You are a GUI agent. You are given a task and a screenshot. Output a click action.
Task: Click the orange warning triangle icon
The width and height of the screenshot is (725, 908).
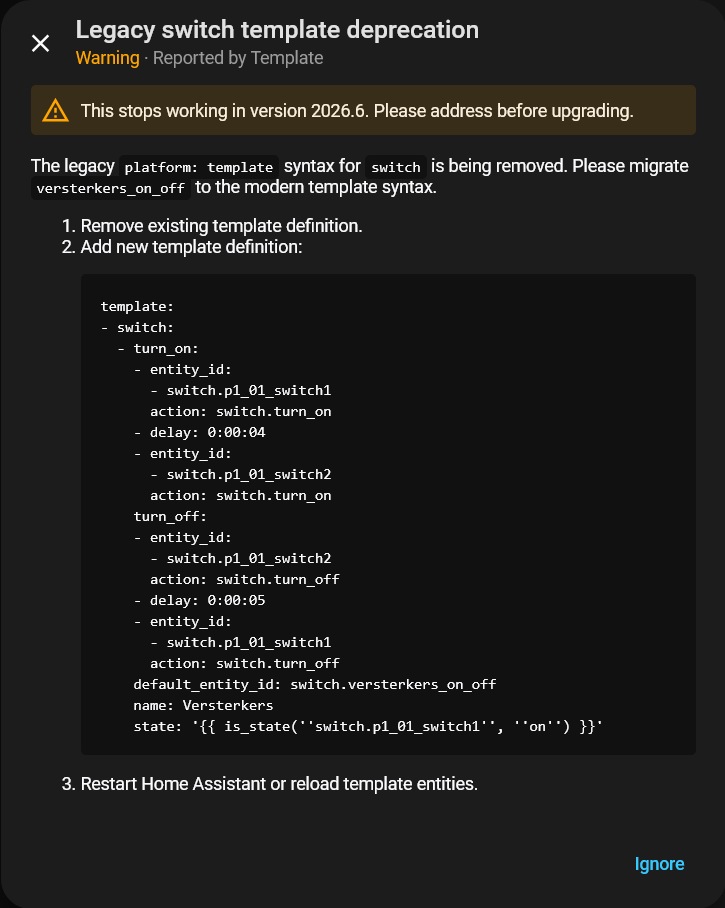point(56,111)
